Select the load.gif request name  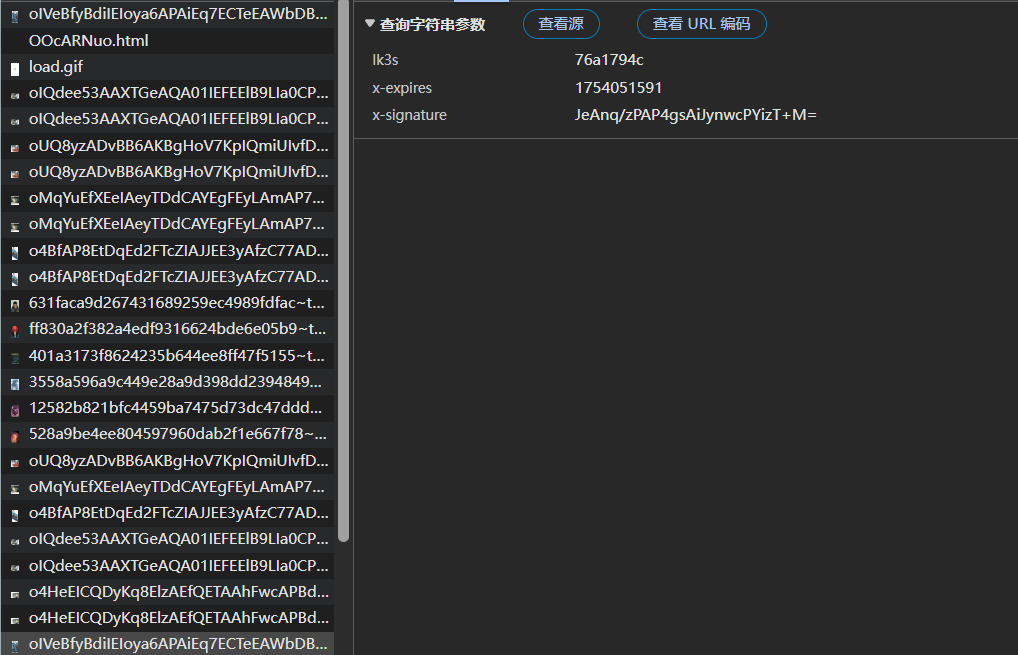[x=56, y=67]
